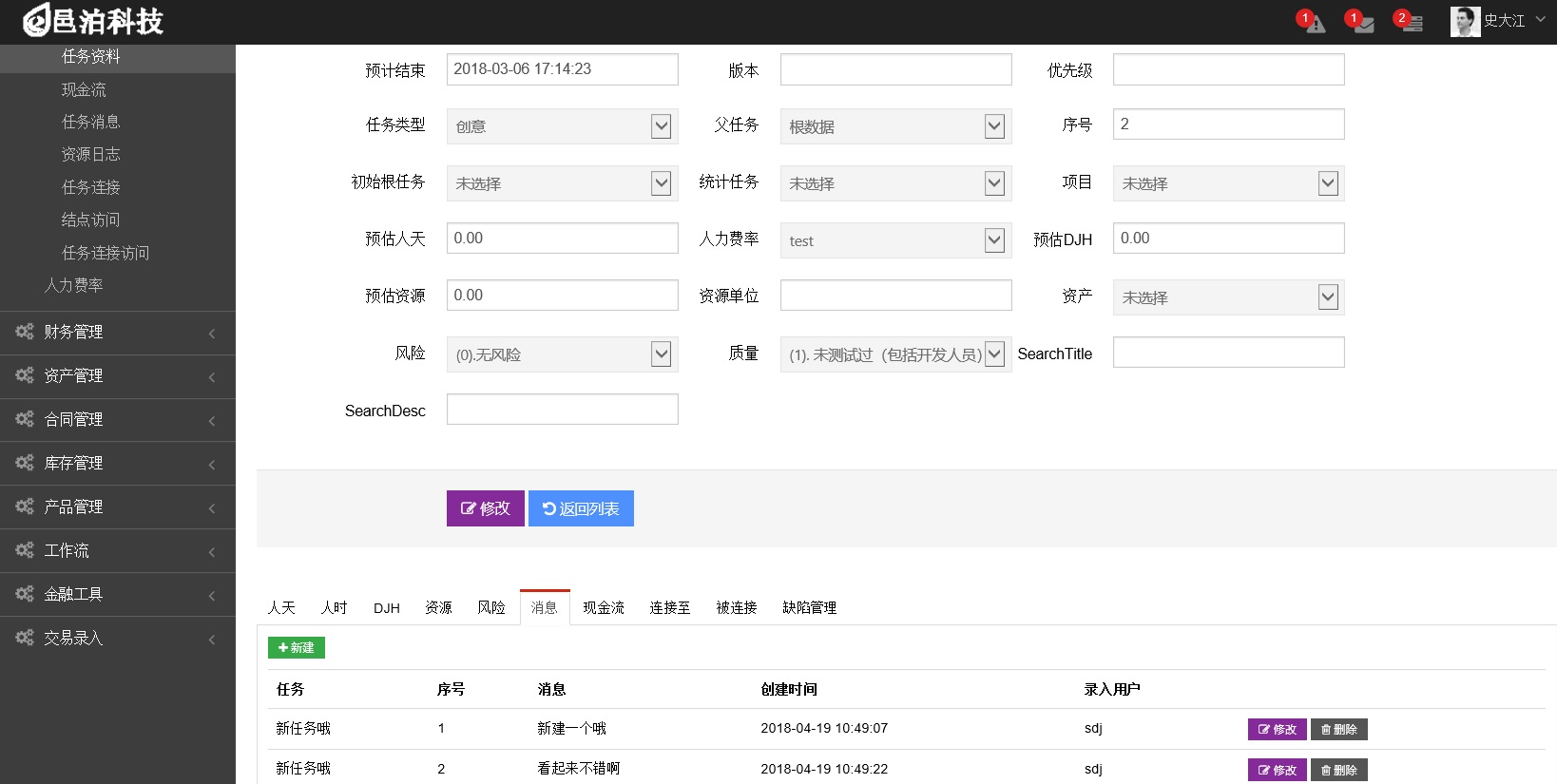
Task: Open the envelope messages notification icon
Action: (1363, 24)
